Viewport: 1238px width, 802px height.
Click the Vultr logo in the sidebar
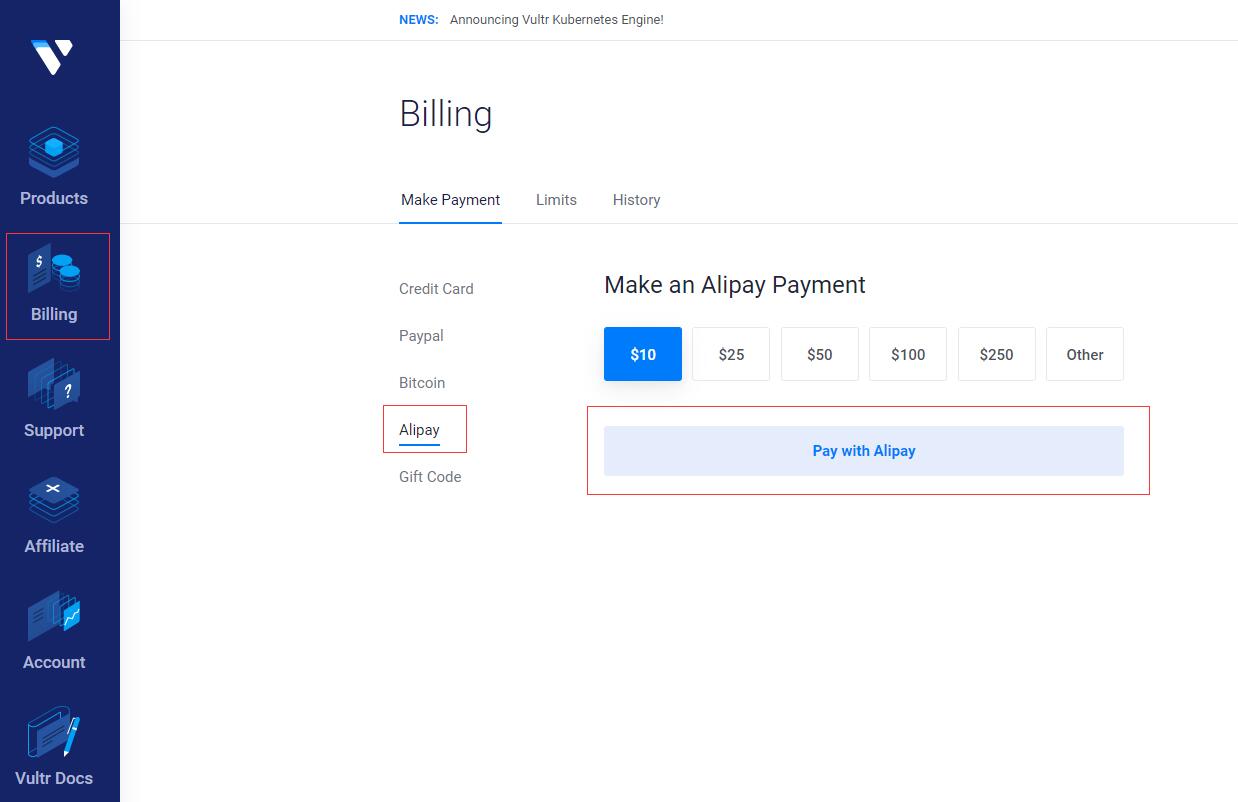click(x=52, y=57)
